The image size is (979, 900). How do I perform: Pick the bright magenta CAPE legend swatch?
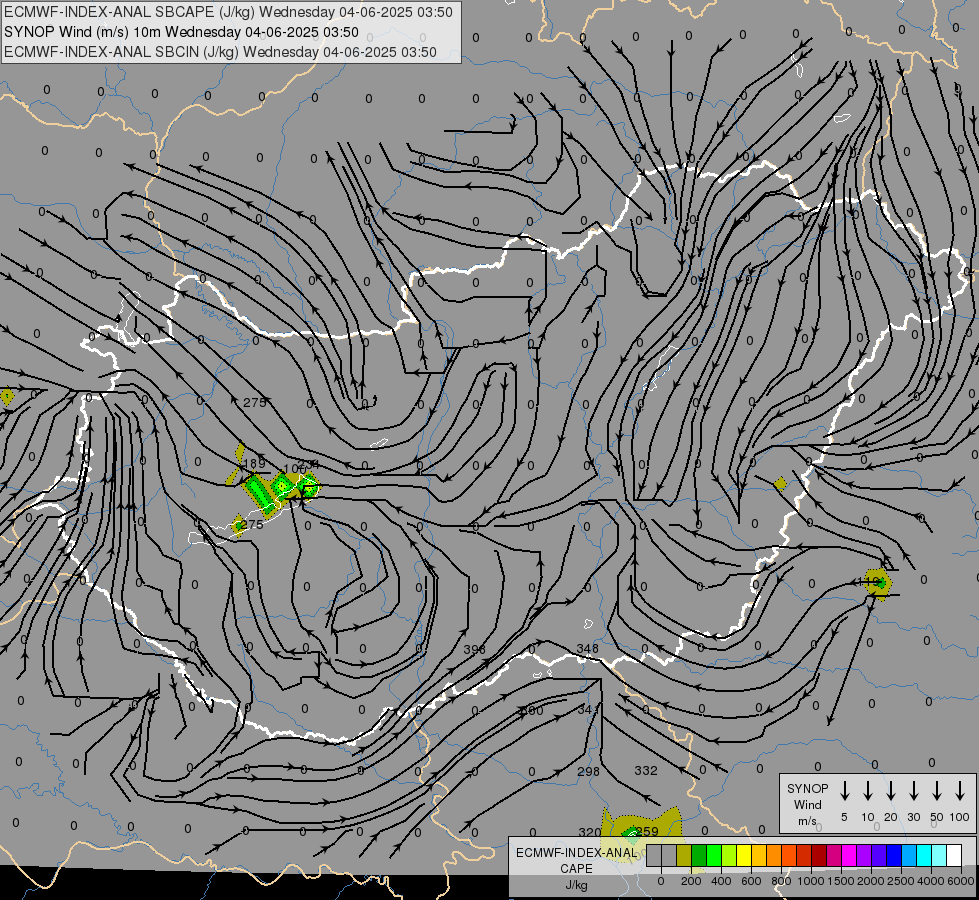click(849, 855)
